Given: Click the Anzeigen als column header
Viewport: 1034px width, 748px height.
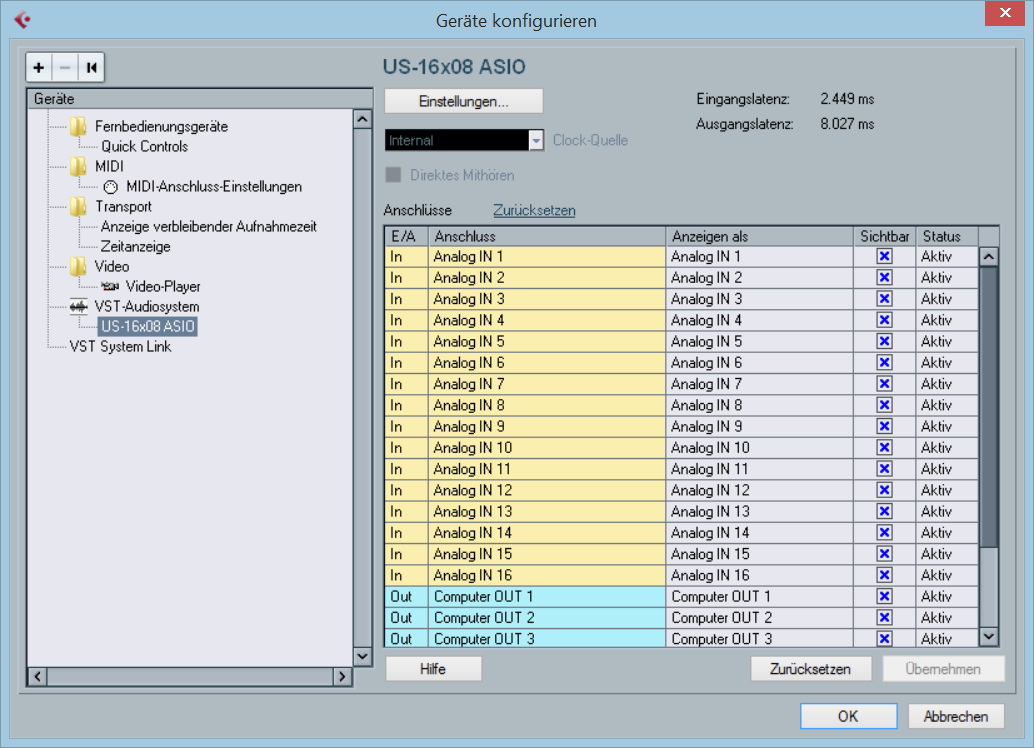Looking at the screenshot, I should [760, 236].
